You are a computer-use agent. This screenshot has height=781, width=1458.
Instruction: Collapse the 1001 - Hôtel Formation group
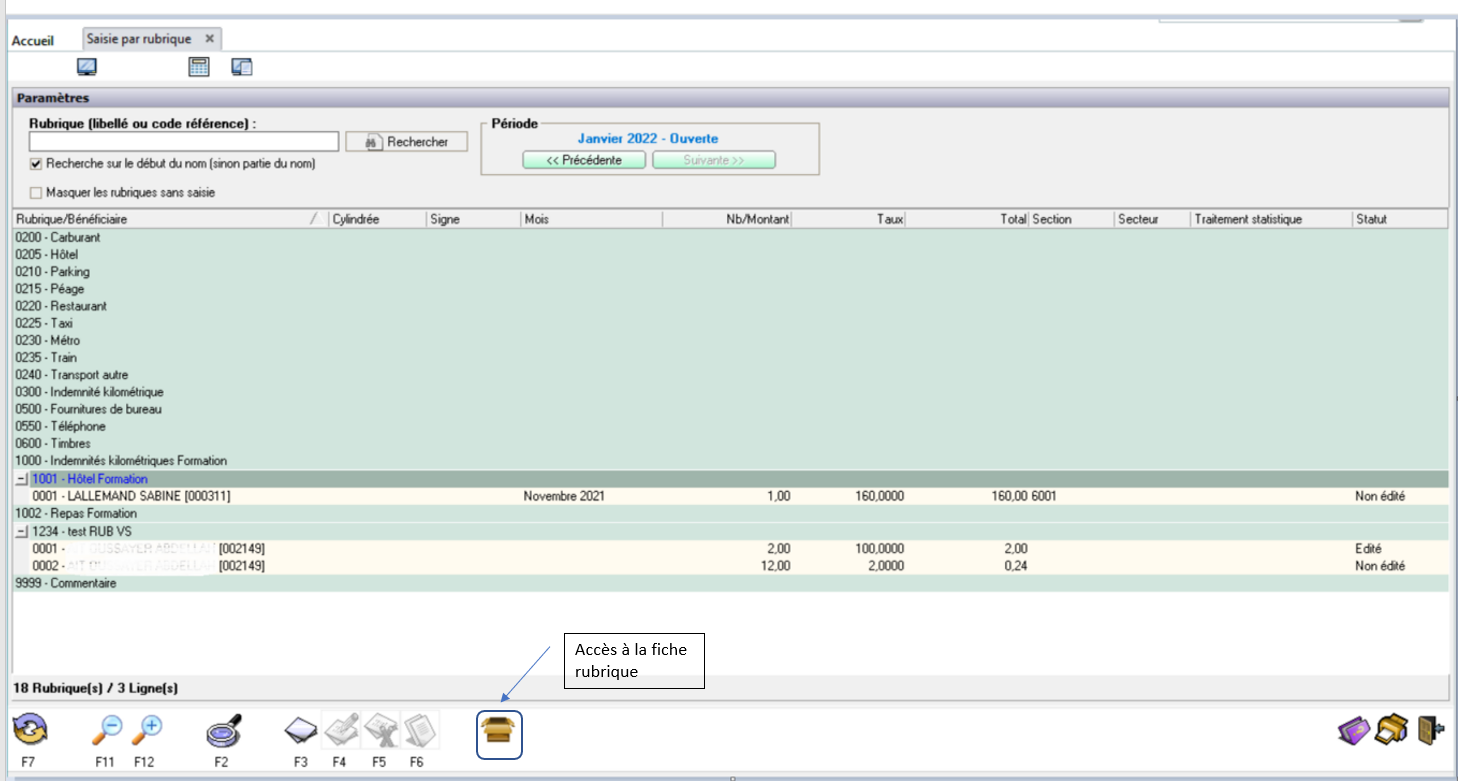point(22,479)
